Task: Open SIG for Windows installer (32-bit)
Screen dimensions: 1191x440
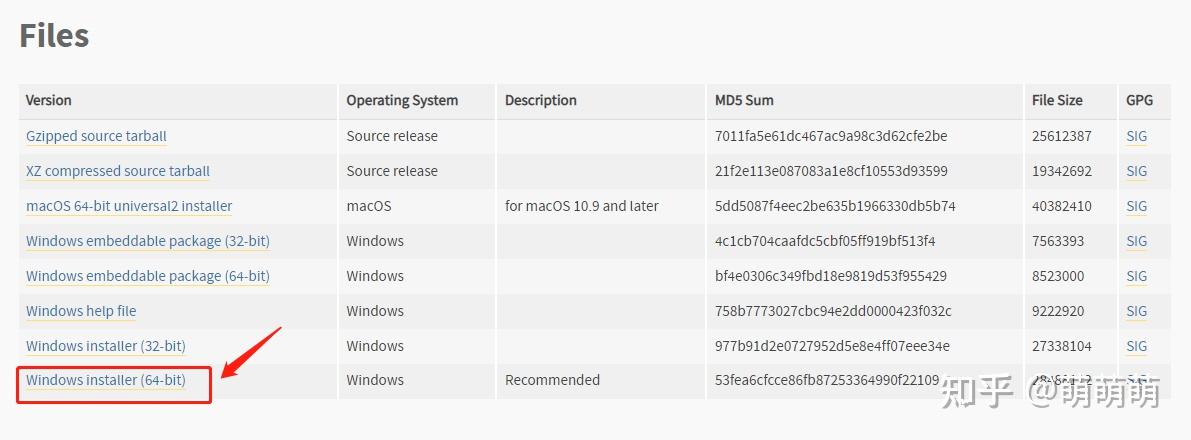Action: pyautogui.click(x=1137, y=346)
